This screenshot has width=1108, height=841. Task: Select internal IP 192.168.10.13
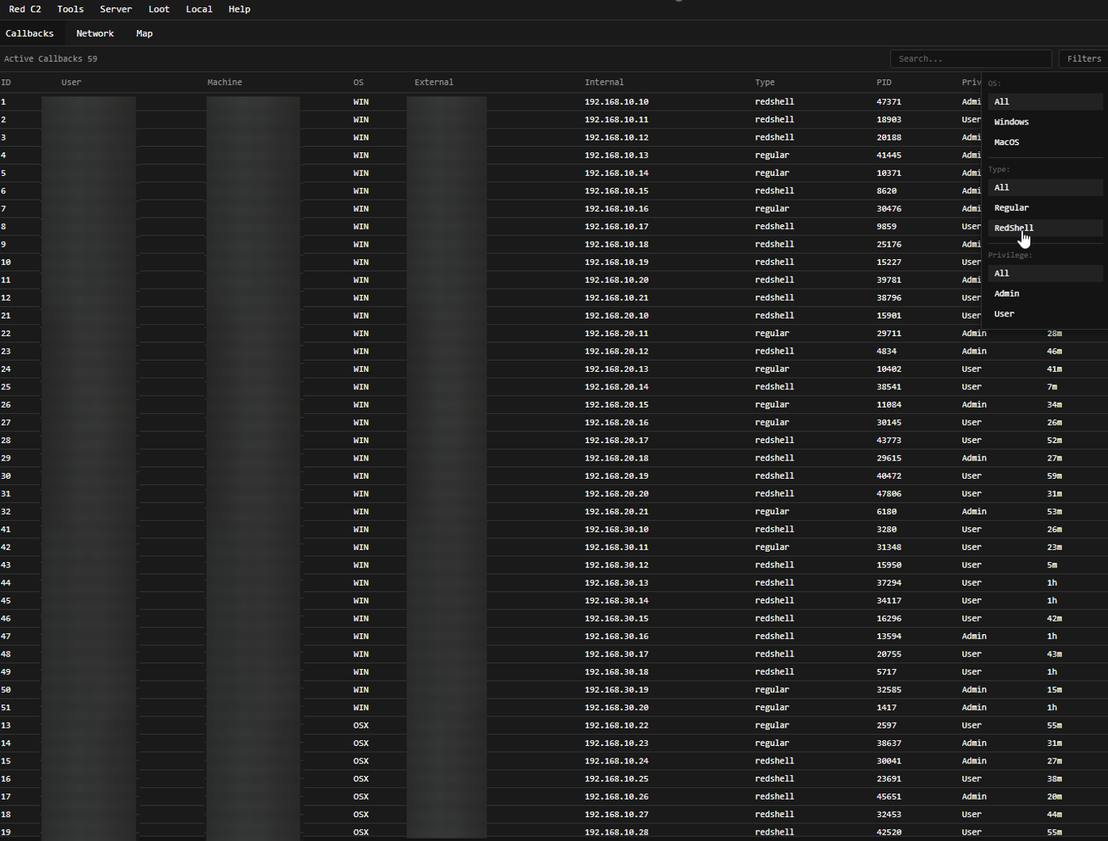tap(616, 155)
